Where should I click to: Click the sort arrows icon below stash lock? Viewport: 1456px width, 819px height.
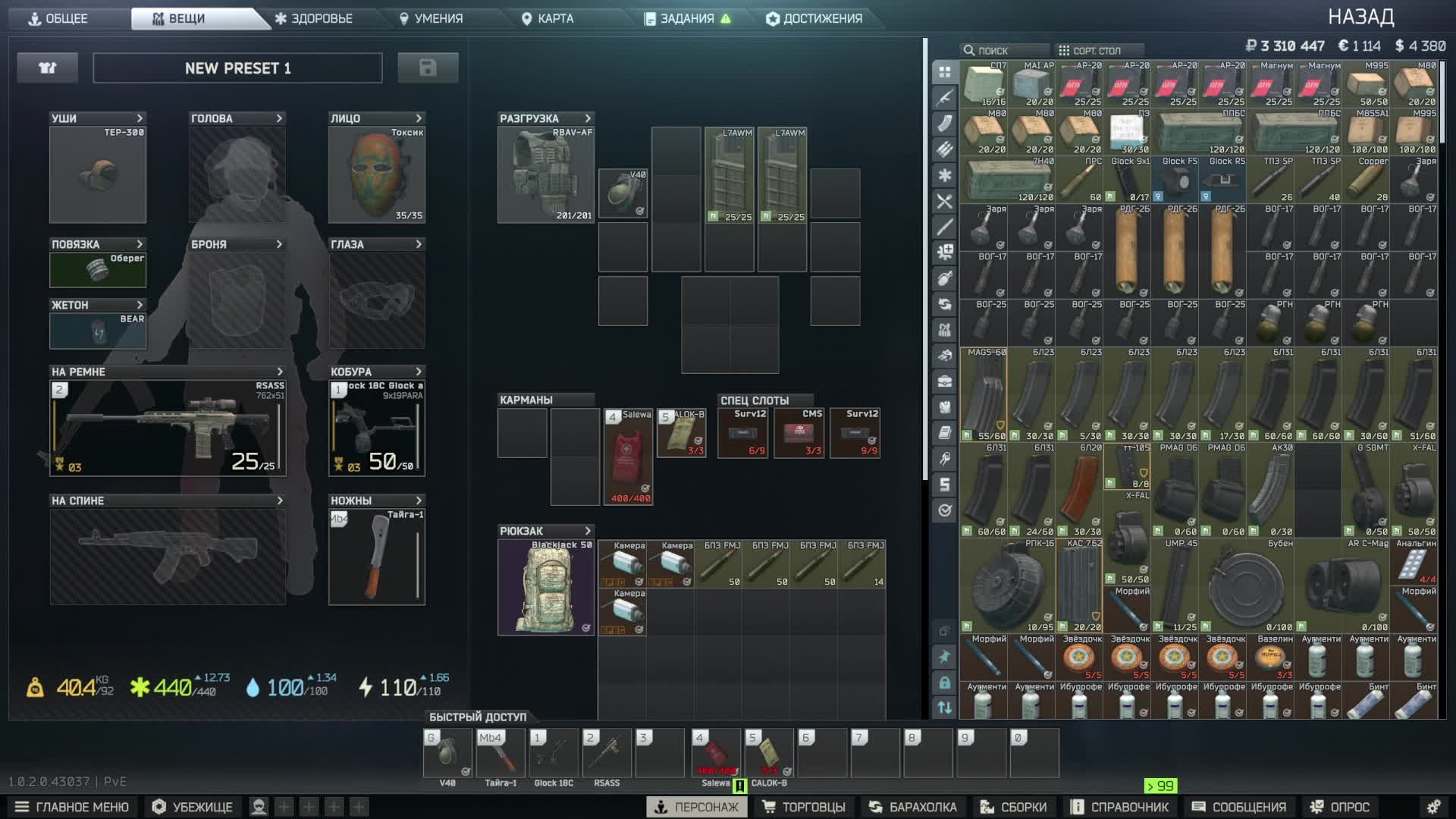[x=944, y=708]
